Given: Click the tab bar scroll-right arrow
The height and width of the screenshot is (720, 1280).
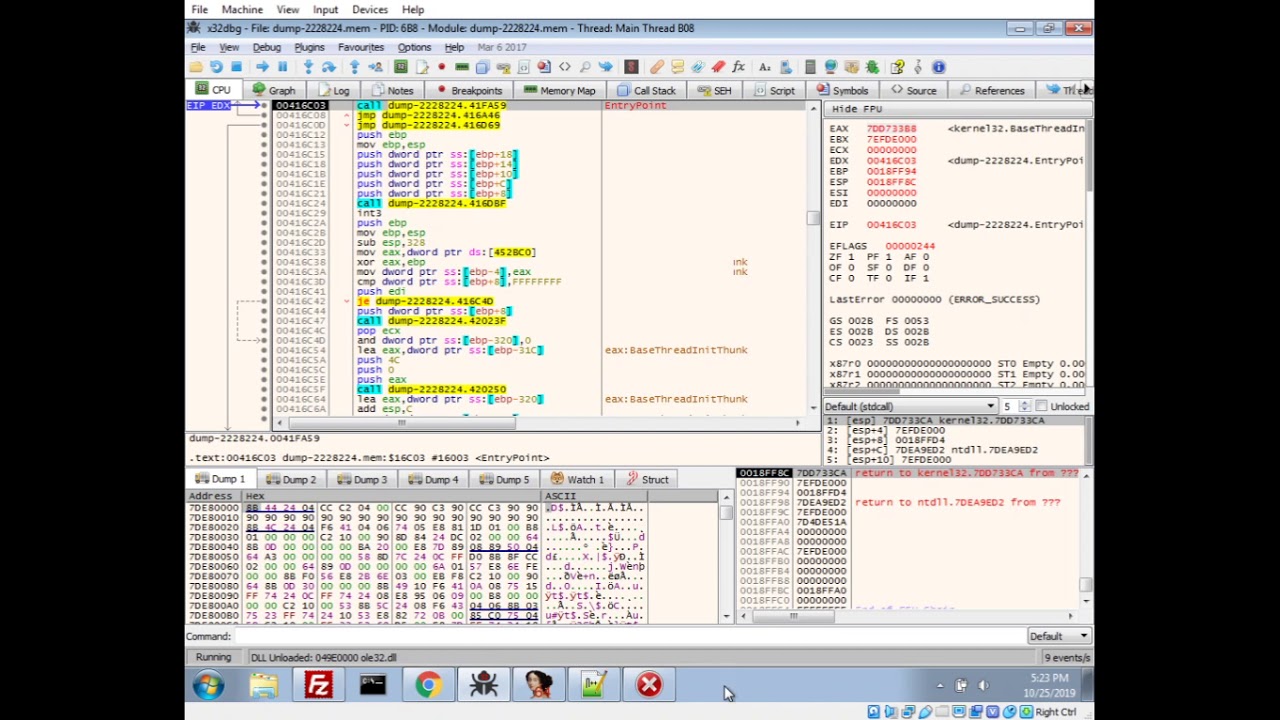Looking at the screenshot, I should point(1086,90).
